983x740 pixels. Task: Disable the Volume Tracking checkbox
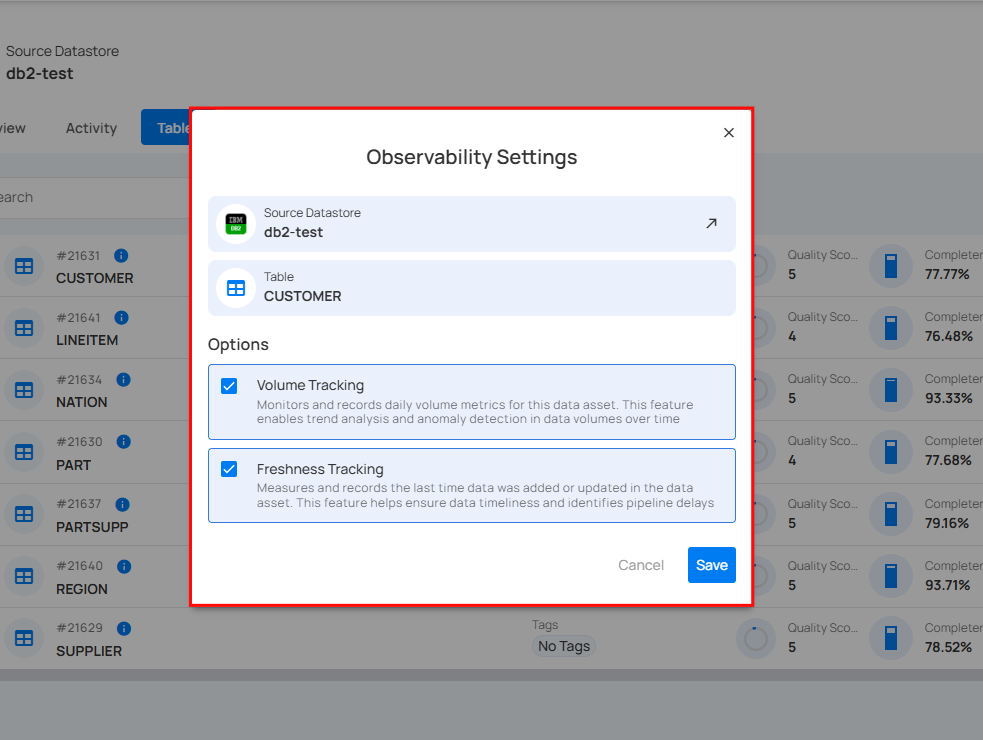click(x=228, y=385)
